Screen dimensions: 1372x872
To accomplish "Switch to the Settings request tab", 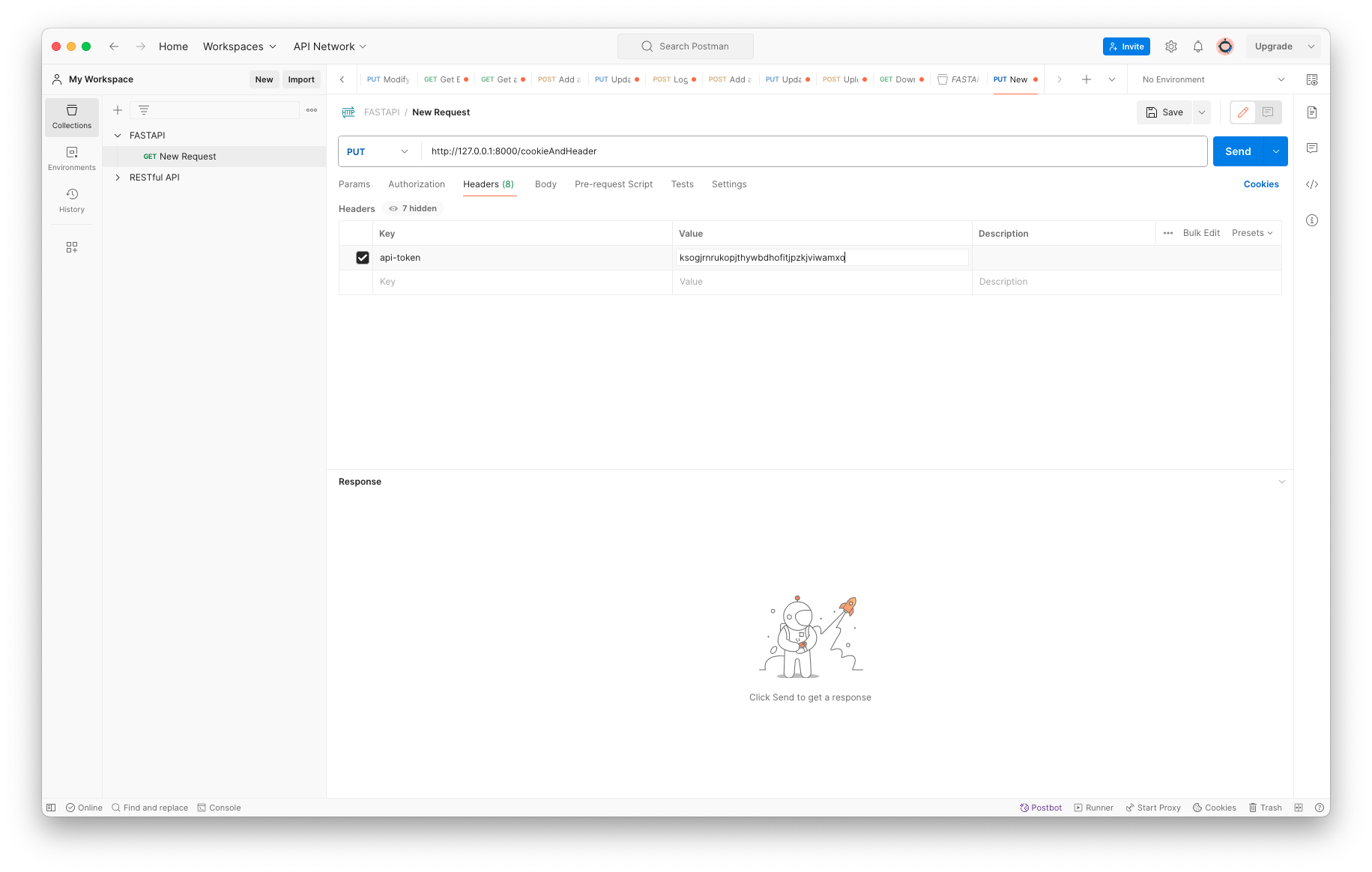I will click(729, 184).
